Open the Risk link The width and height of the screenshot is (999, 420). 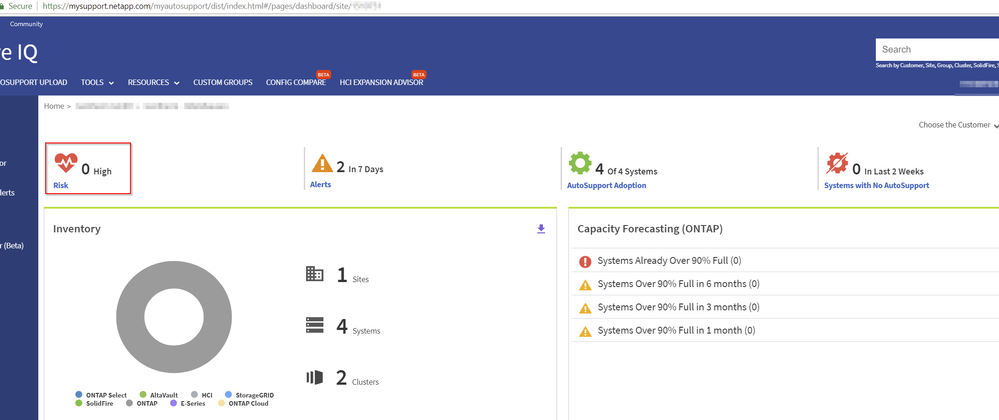point(61,185)
